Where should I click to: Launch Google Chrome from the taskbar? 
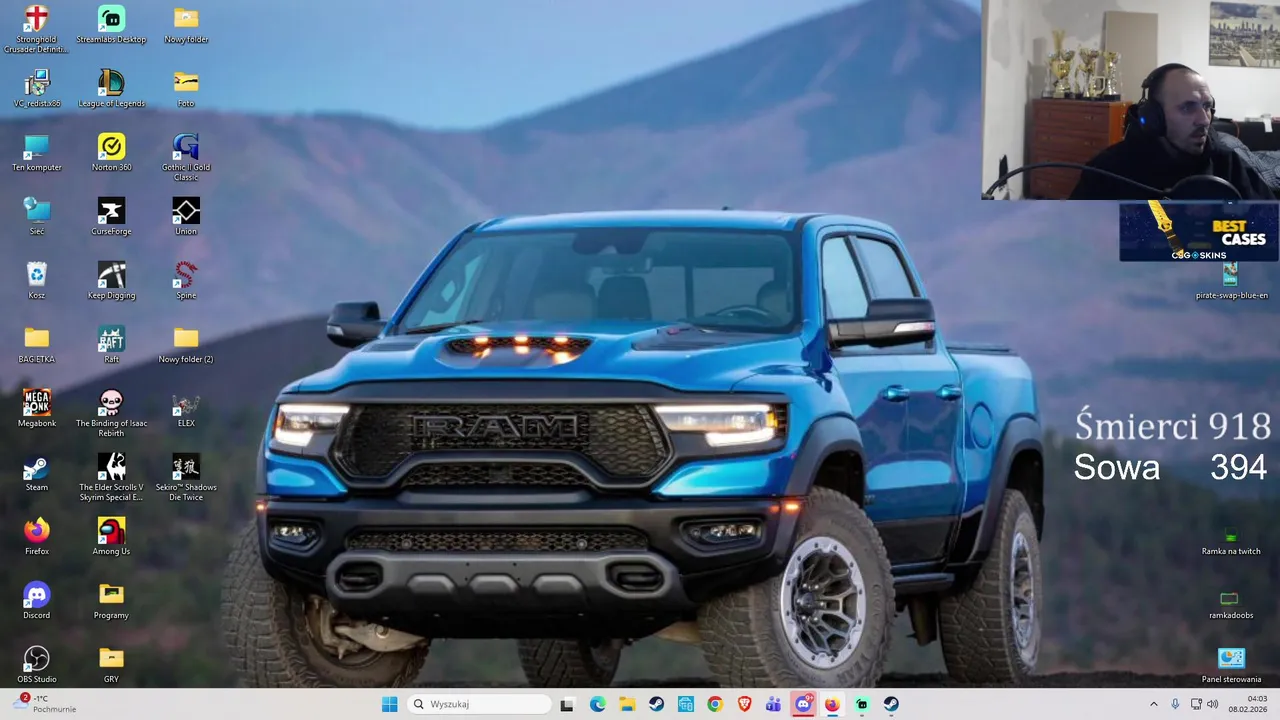[715, 704]
